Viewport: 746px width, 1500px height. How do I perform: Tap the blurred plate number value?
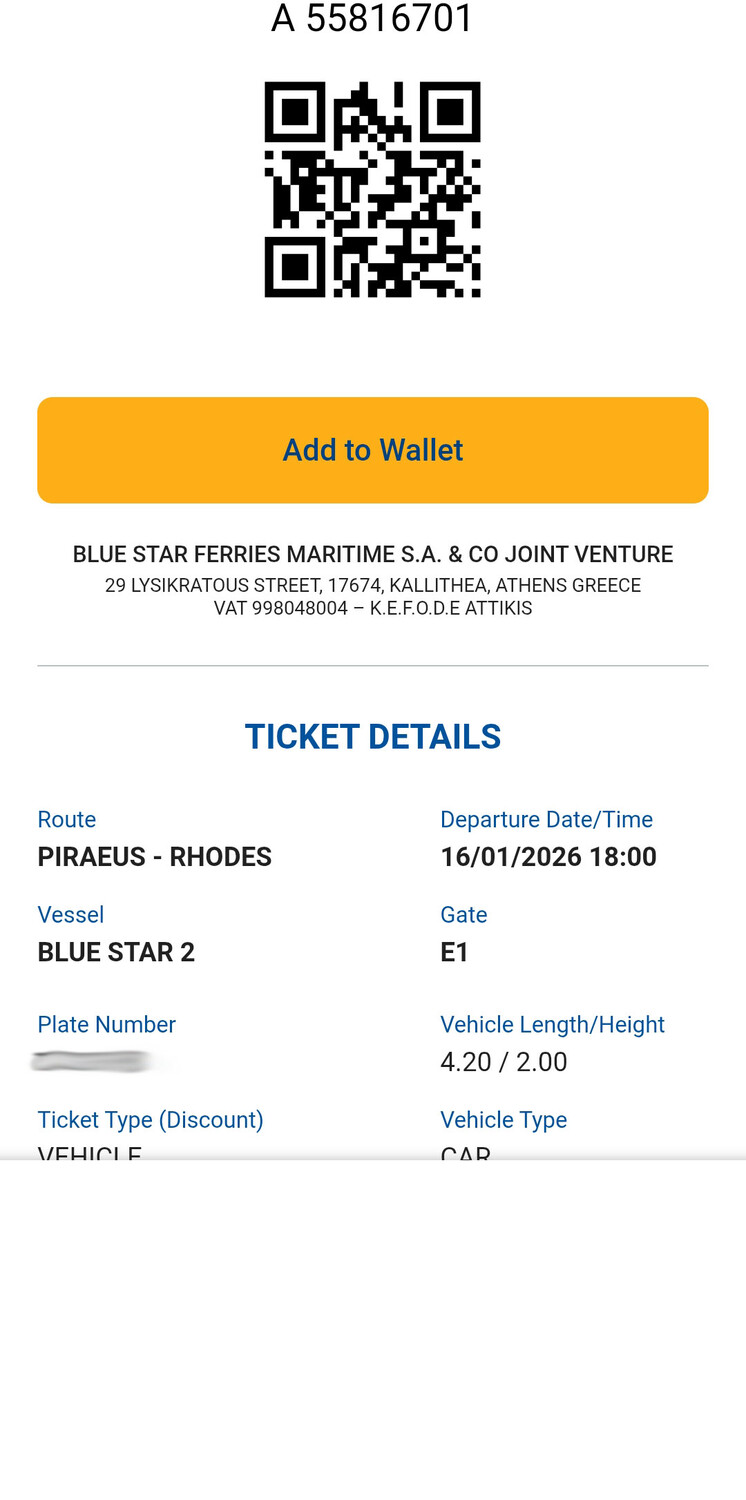point(92,1061)
